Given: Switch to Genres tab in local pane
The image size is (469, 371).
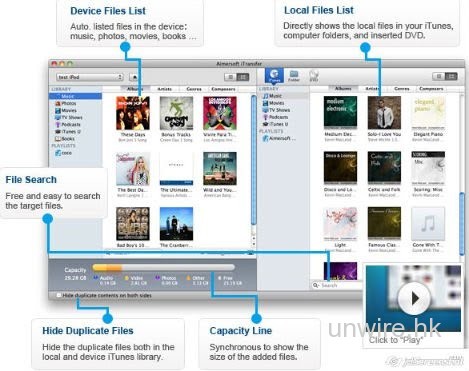Looking at the screenshot, I should tap(402, 89).
